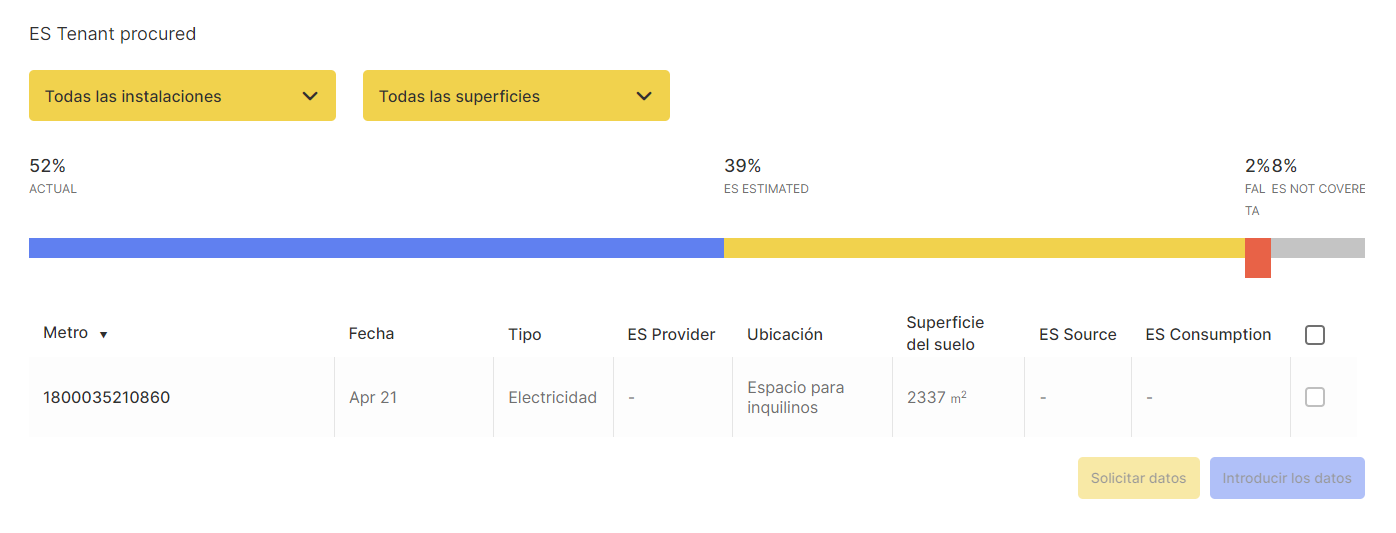
Task: Click the Superficie del suelo header
Action: point(945,333)
